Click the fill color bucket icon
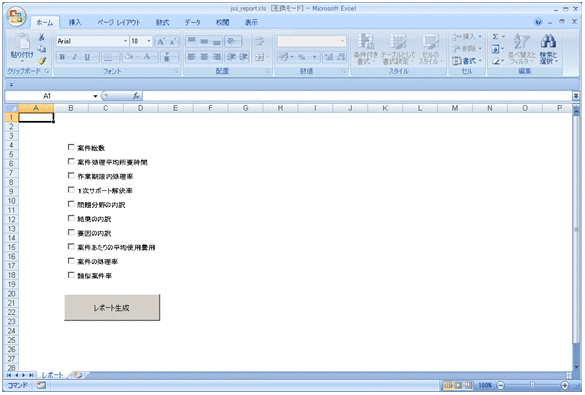585x395 pixels. click(x=129, y=57)
